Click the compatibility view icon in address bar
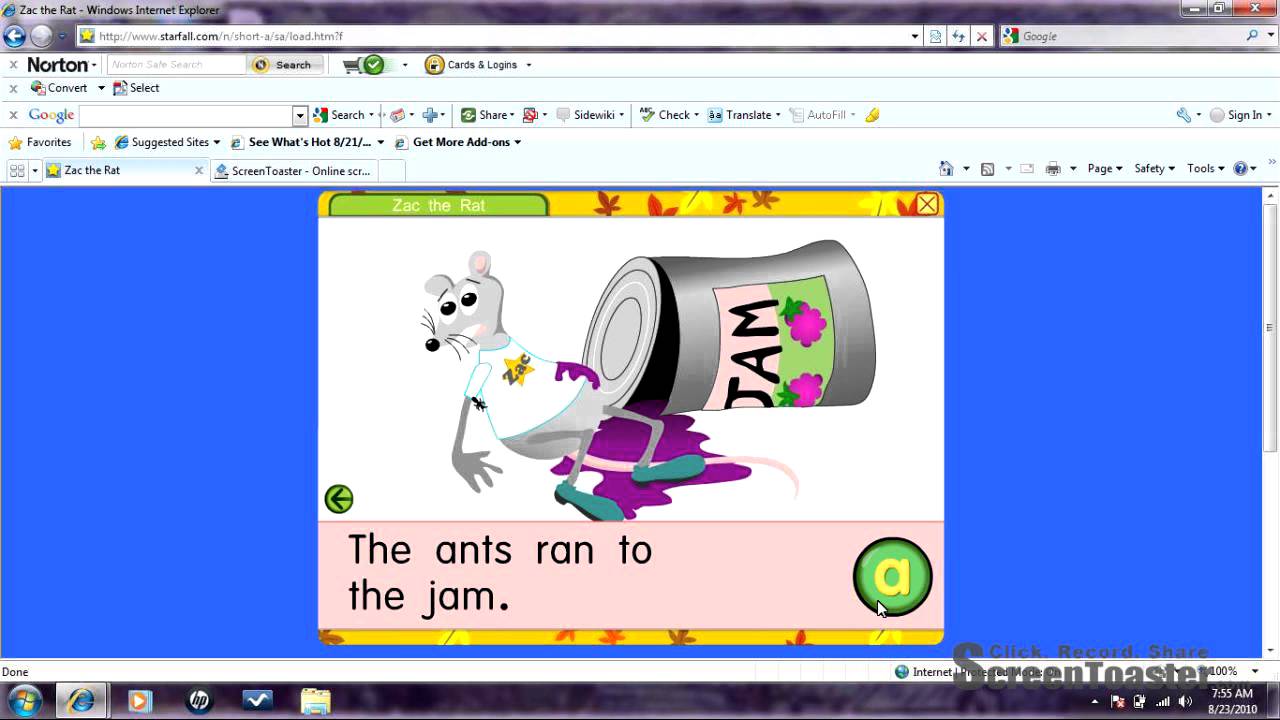 [936, 36]
